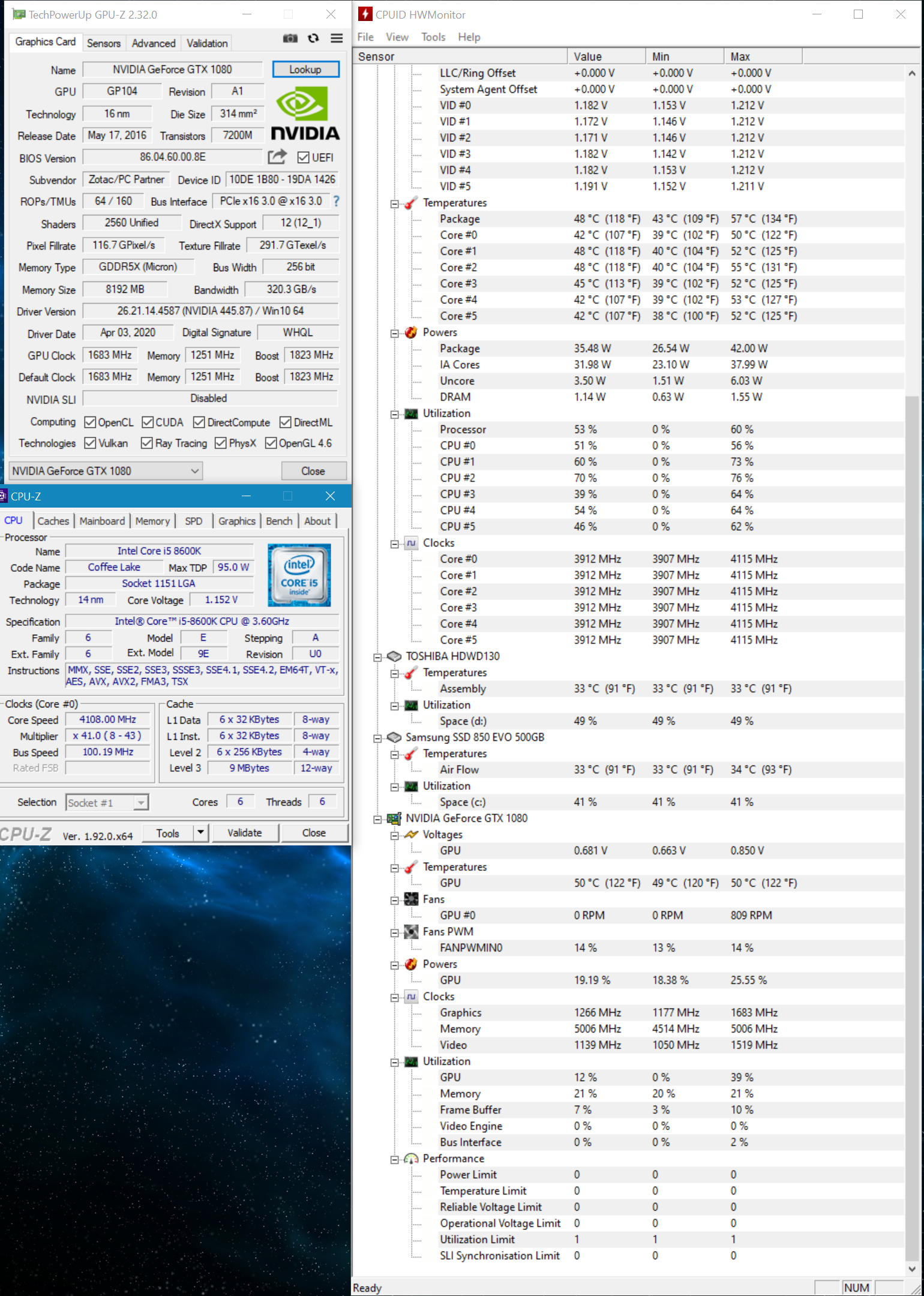924x1296 pixels.
Task: Click the BIOS export share icon
Action: point(277,157)
